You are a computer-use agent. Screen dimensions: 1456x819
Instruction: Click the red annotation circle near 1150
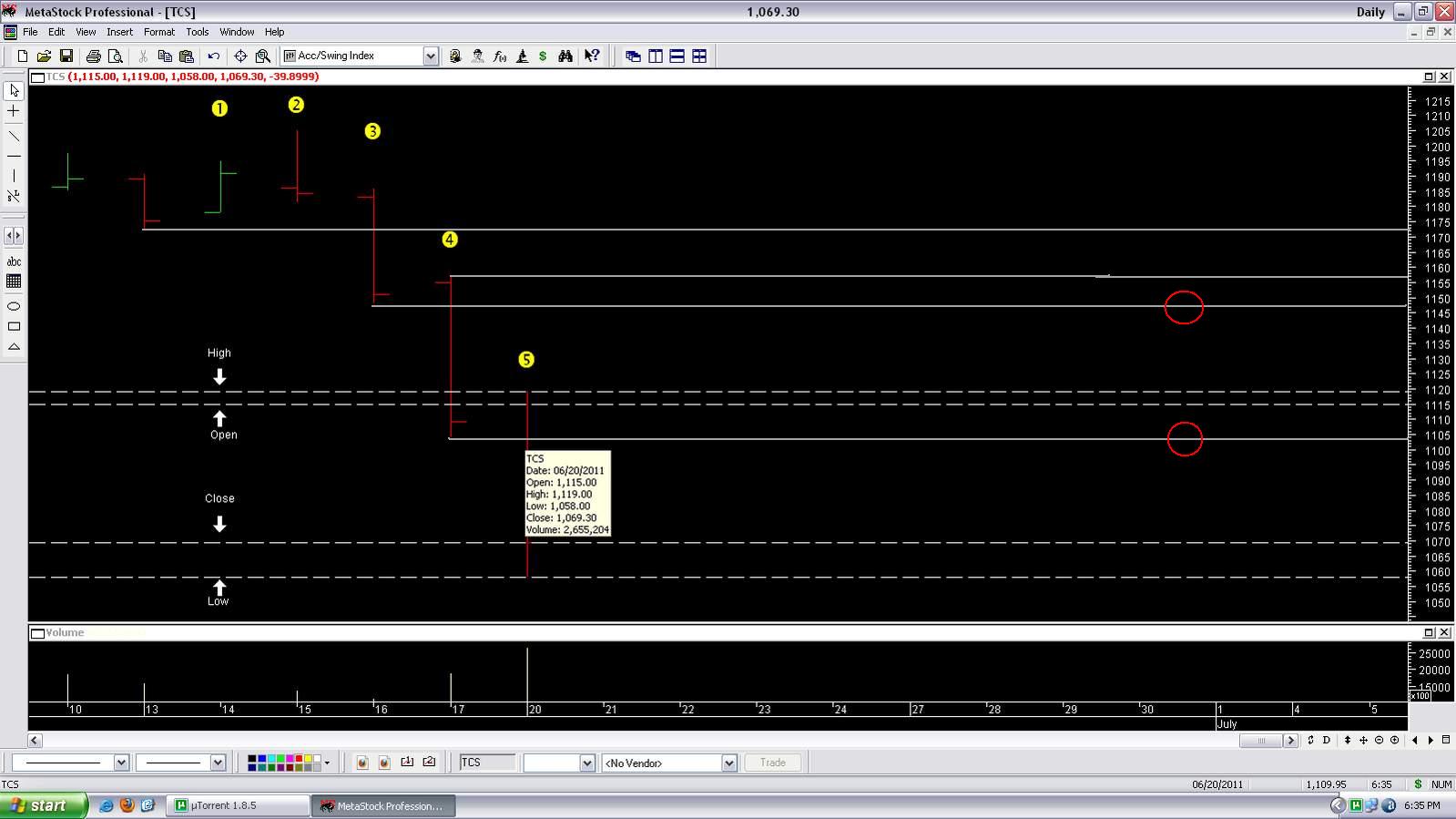coord(1184,308)
